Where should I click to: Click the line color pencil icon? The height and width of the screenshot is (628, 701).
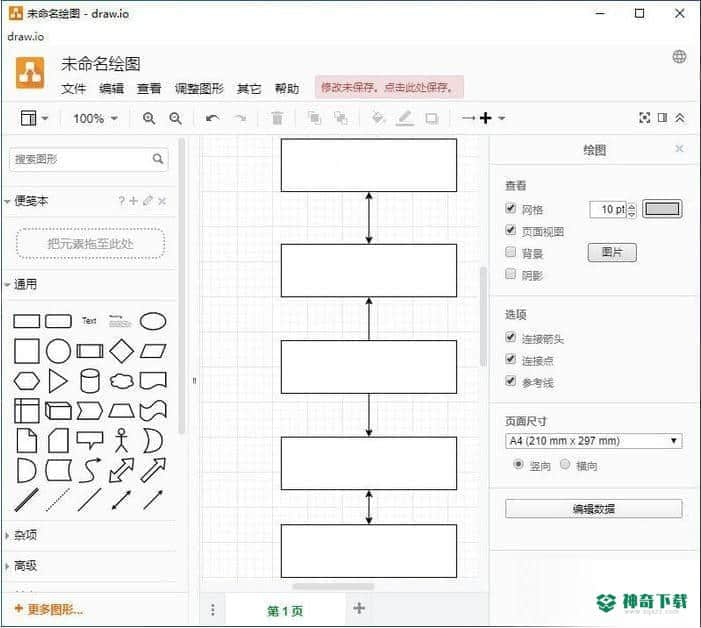click(405, 118)
